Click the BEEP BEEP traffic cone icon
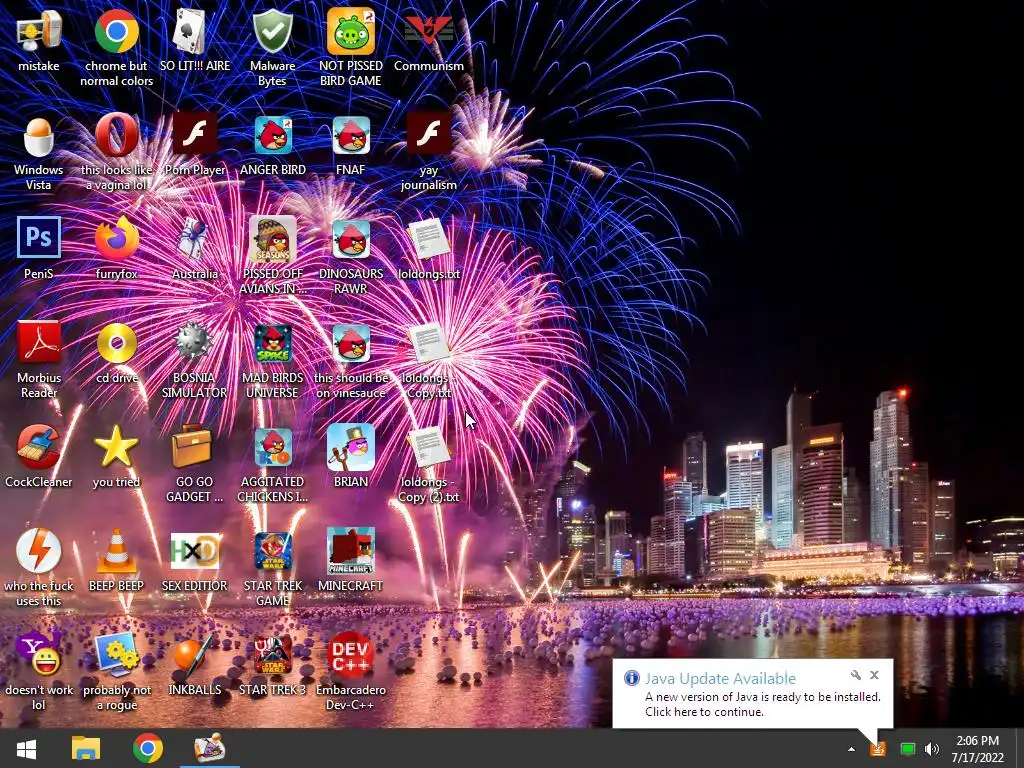This screenshot has height=768, width=1024. (x=116, y=551)
